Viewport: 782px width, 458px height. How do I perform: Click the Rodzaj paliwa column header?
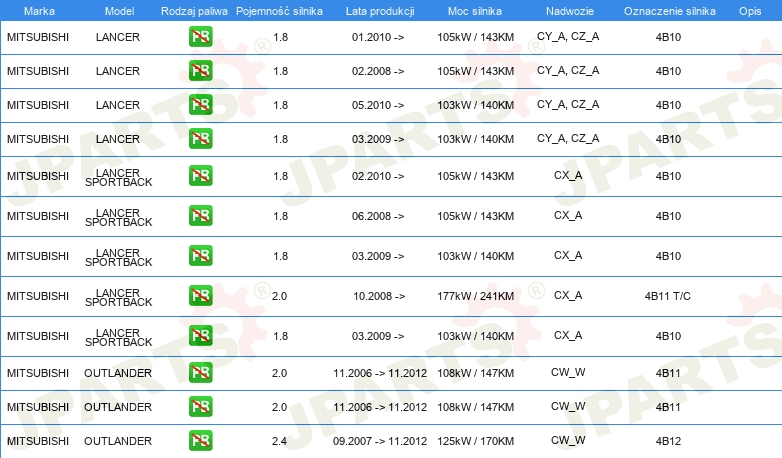pos(194,11)
